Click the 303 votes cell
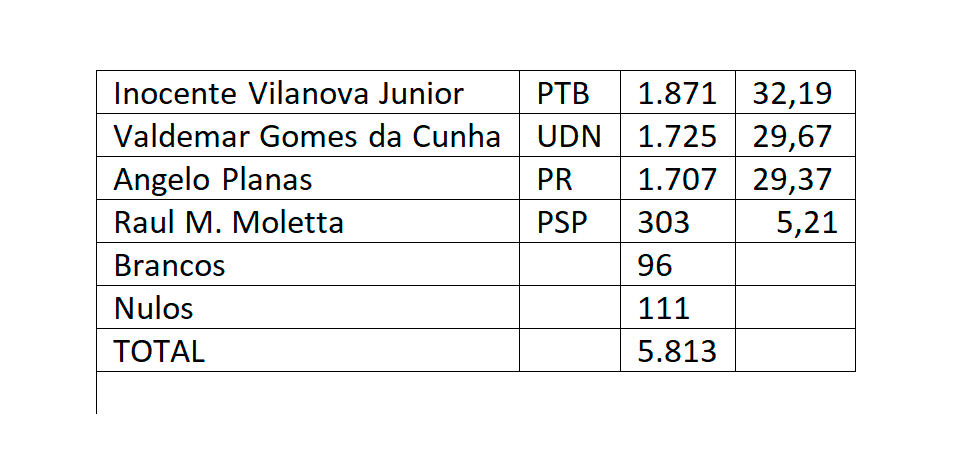This screenshot has height=450, width=960. 678,221
